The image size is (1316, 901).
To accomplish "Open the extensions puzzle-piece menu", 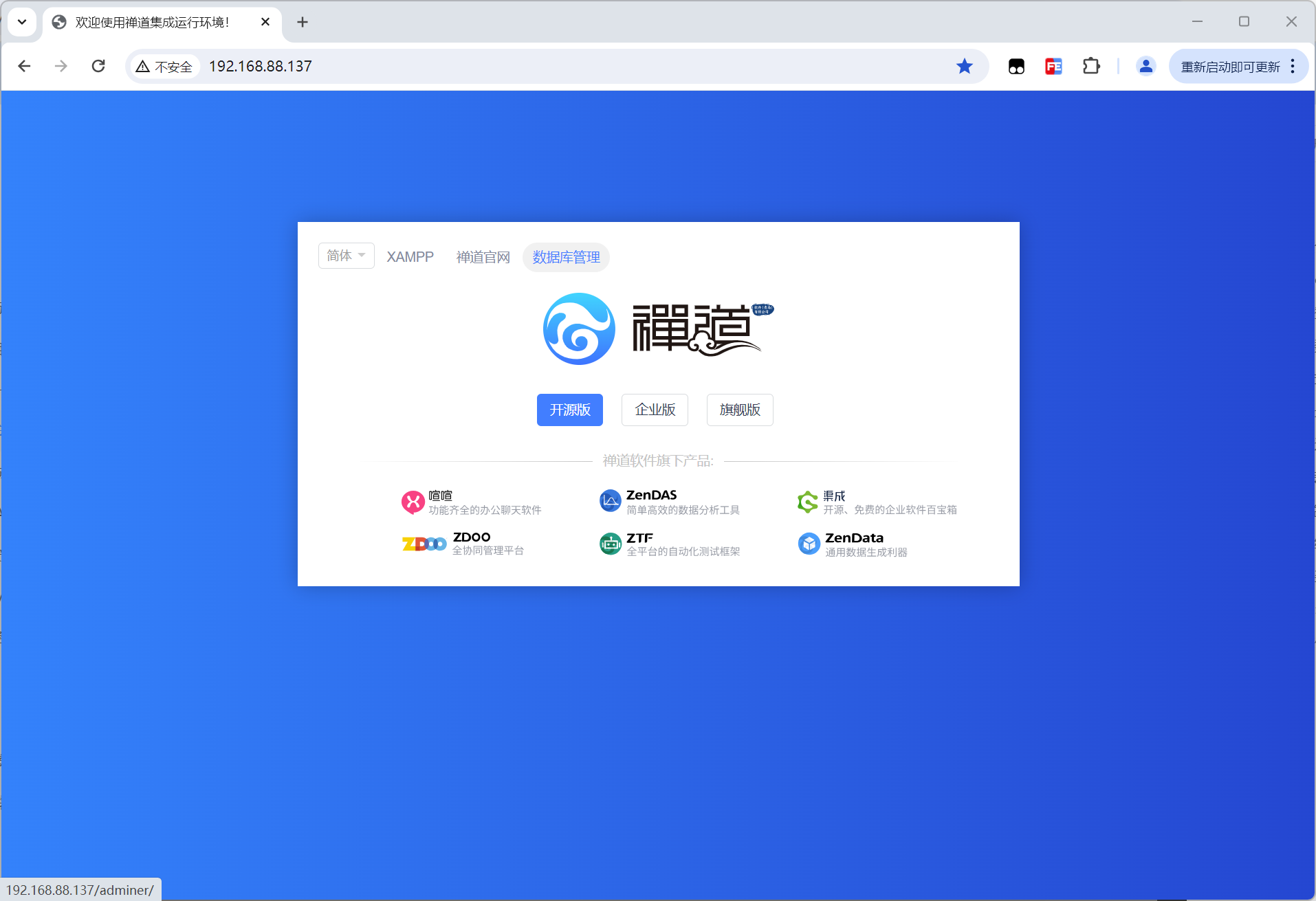I will coord(1090,67).
